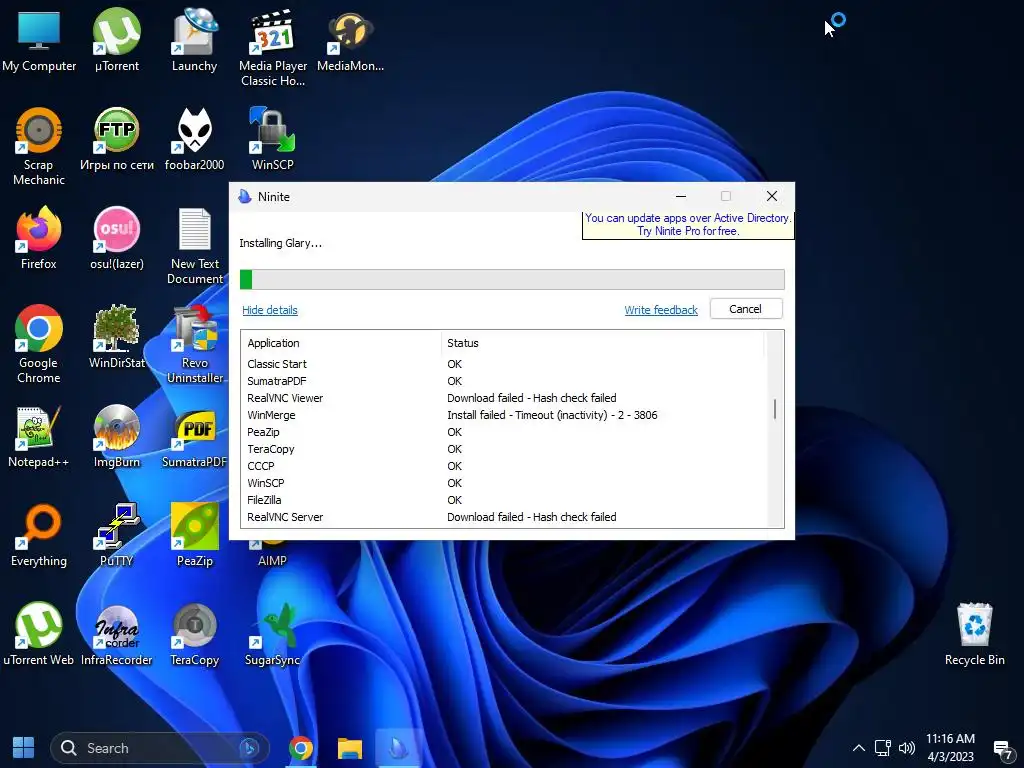Select the WinMerge application row

point(502,415)
